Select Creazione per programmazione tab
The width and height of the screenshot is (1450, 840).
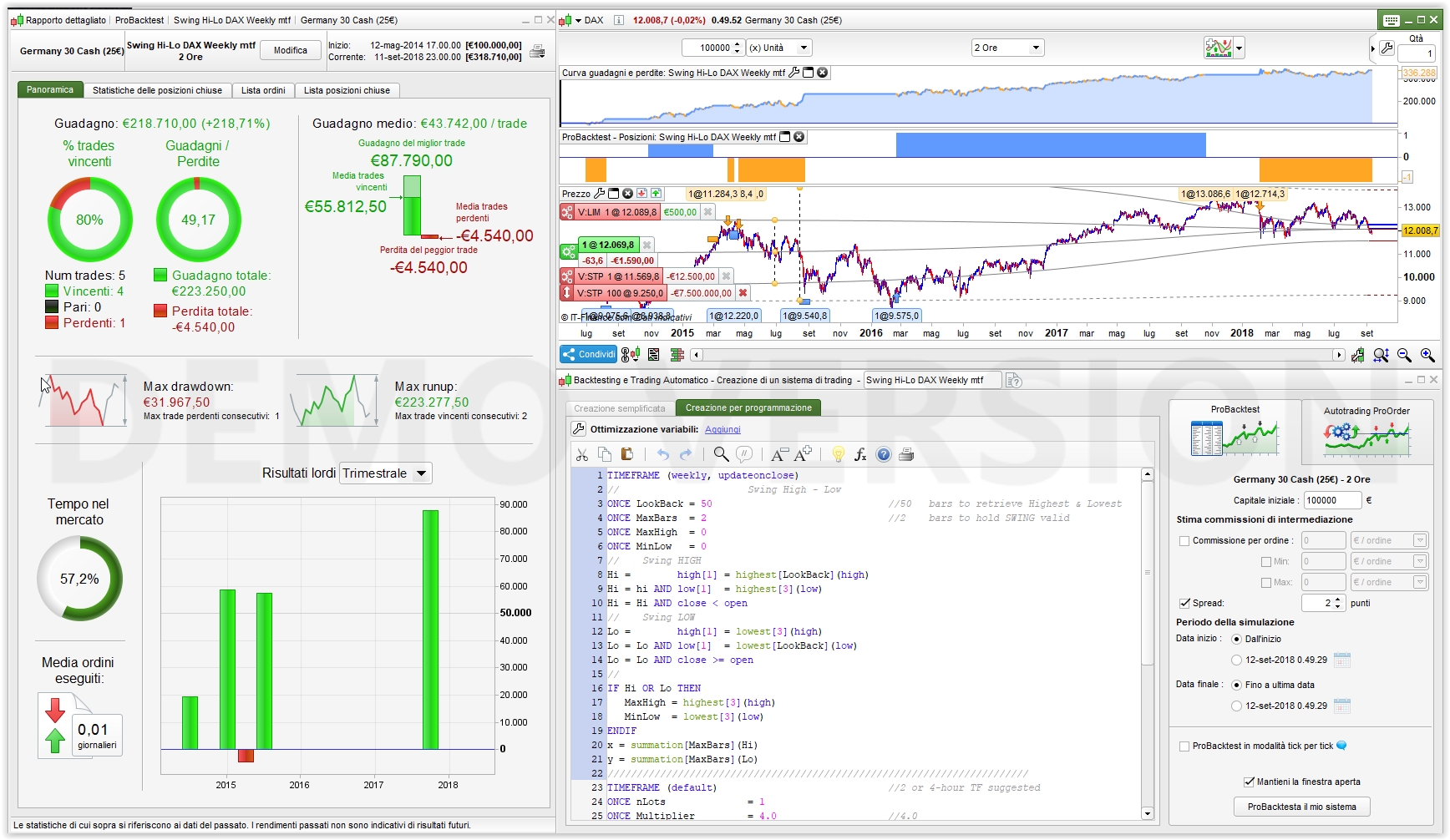(x=748, y=408)
